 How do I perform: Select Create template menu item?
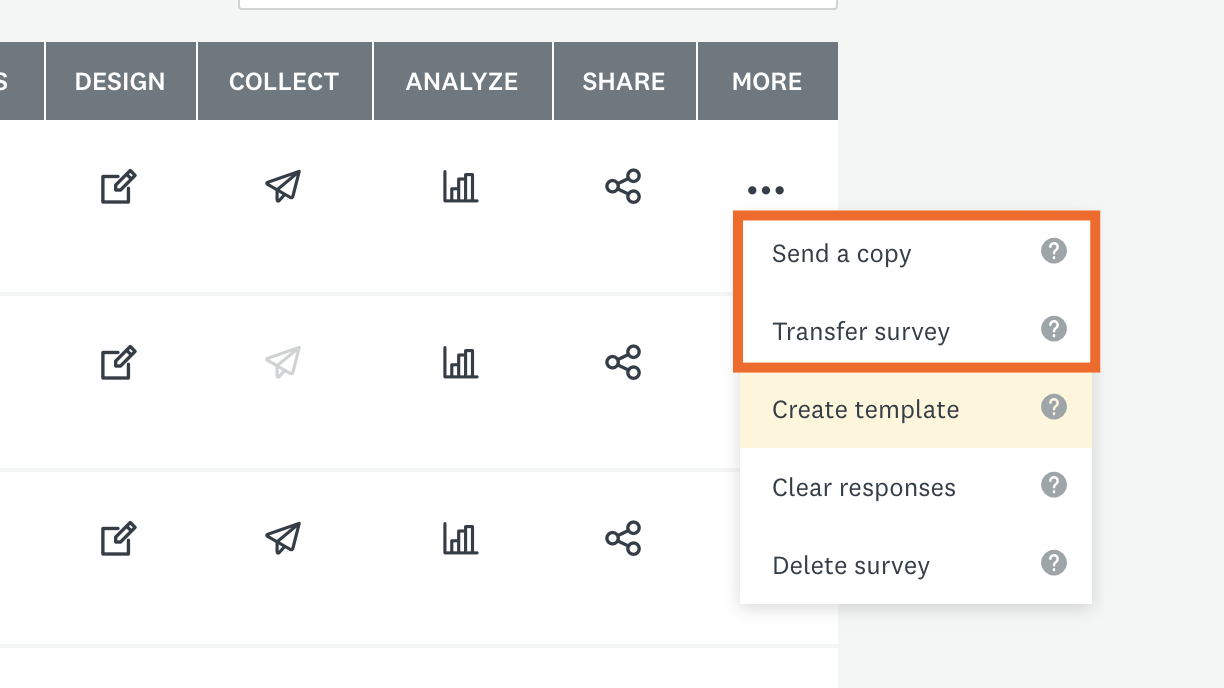[916, 409]
